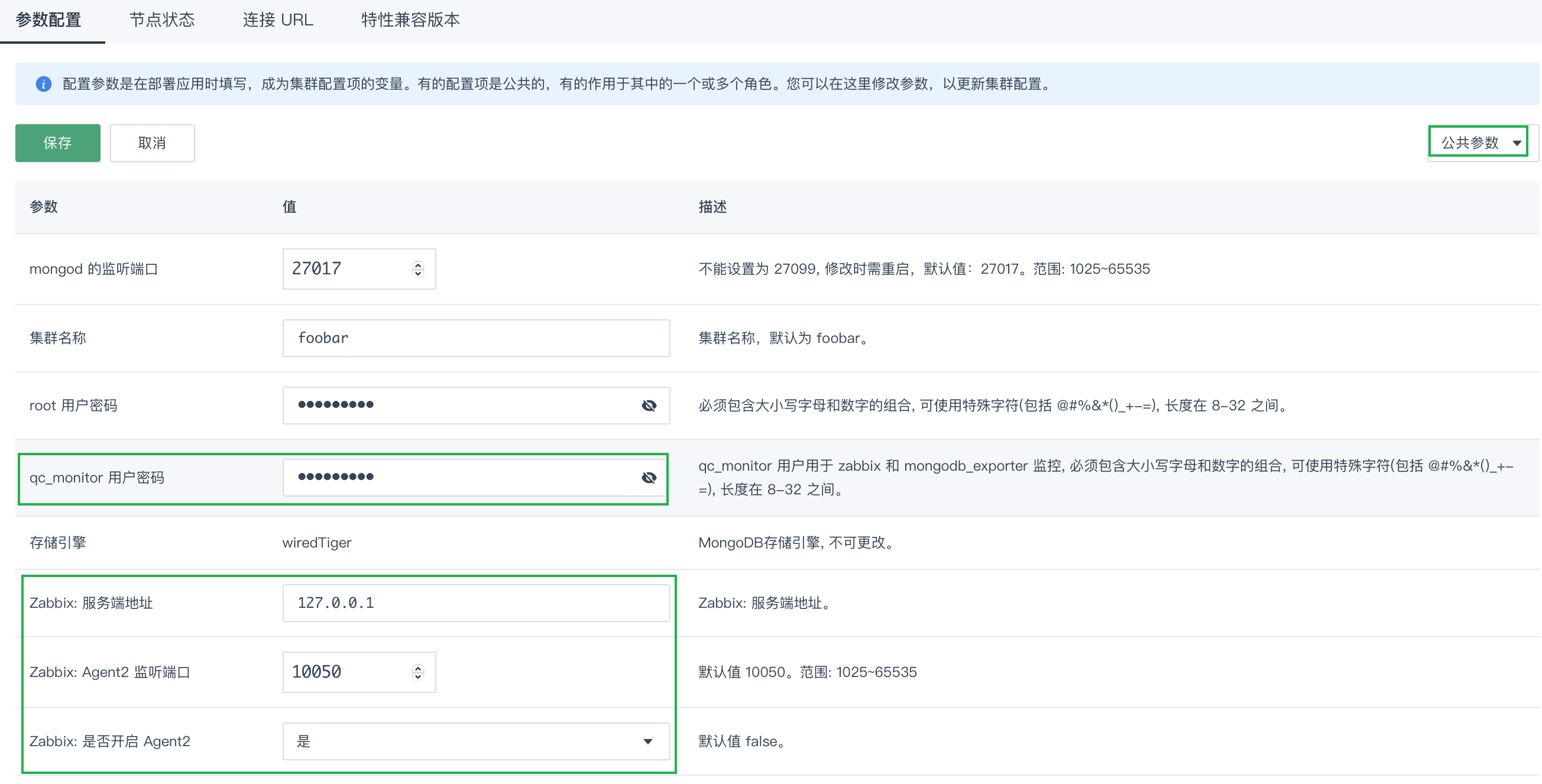The height and width of the screenshot is (784, 1542).
Task: Click the '默认值 10050。范围: 1025~65535' description
Action: click(808, 673)
